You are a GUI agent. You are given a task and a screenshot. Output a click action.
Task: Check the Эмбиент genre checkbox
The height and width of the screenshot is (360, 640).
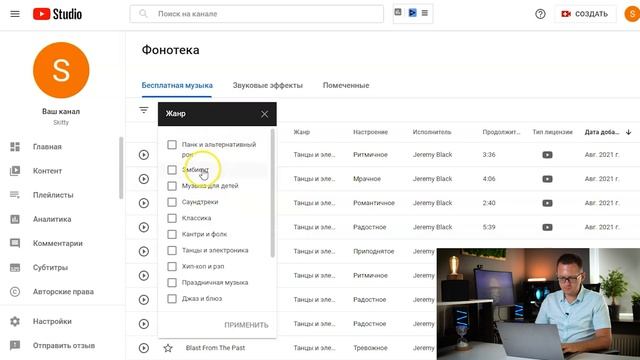click(x=172, y=170)
